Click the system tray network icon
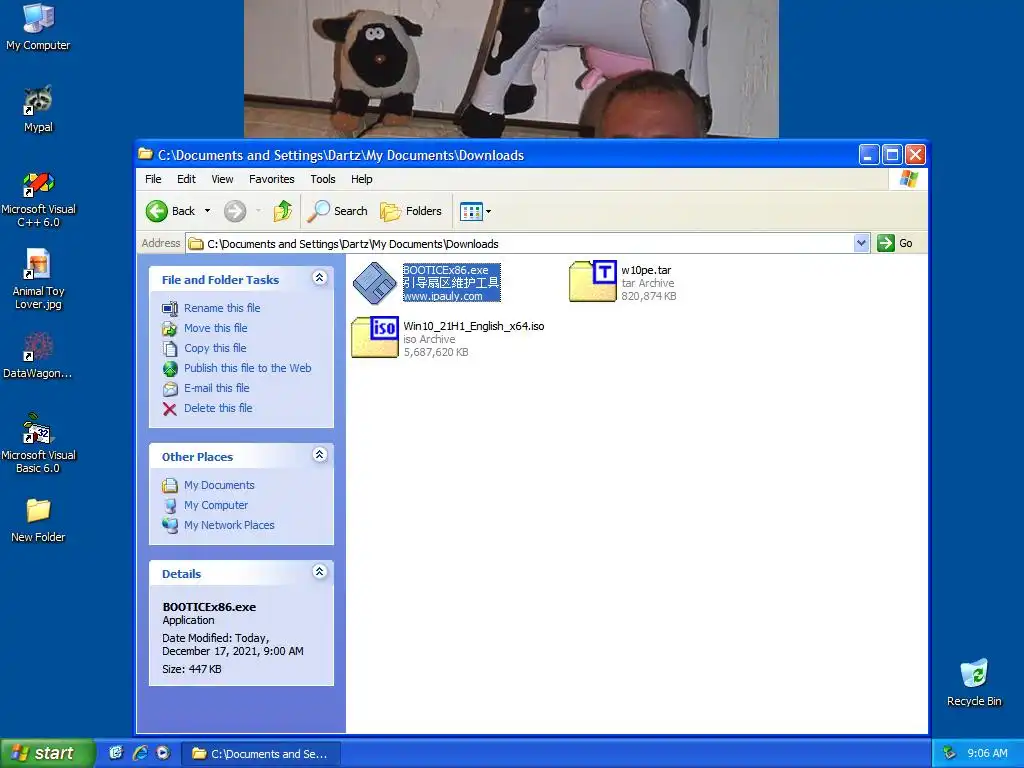 tap(949, 753)
